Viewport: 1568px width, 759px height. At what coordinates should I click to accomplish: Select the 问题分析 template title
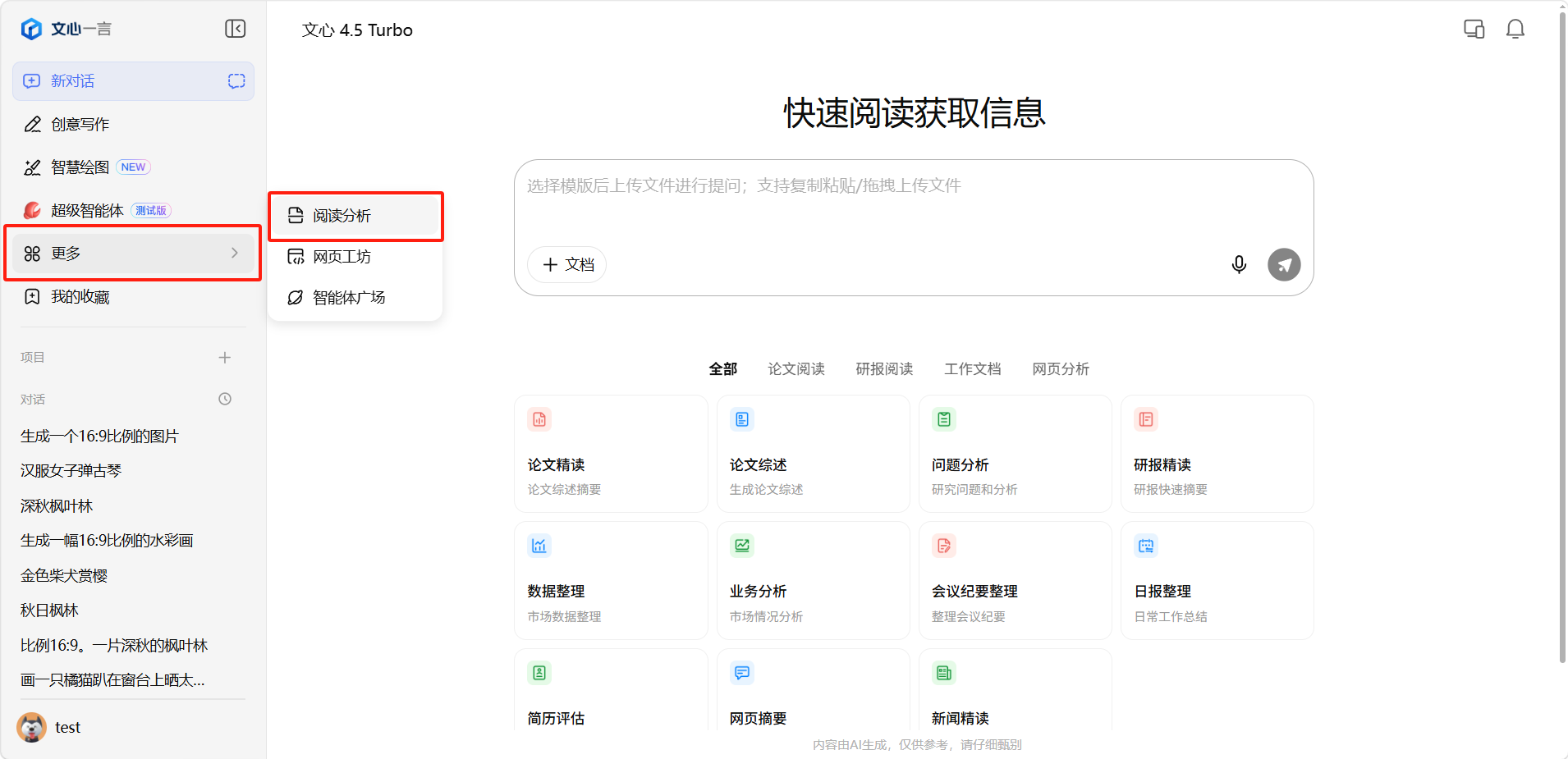(960, 465)
